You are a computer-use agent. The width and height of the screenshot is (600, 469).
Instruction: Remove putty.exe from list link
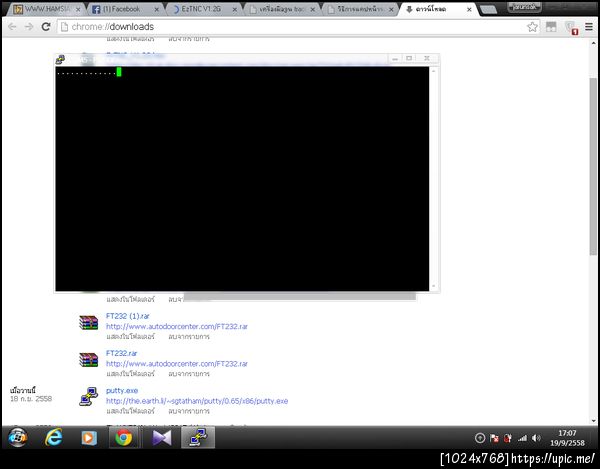coord(189,411)
